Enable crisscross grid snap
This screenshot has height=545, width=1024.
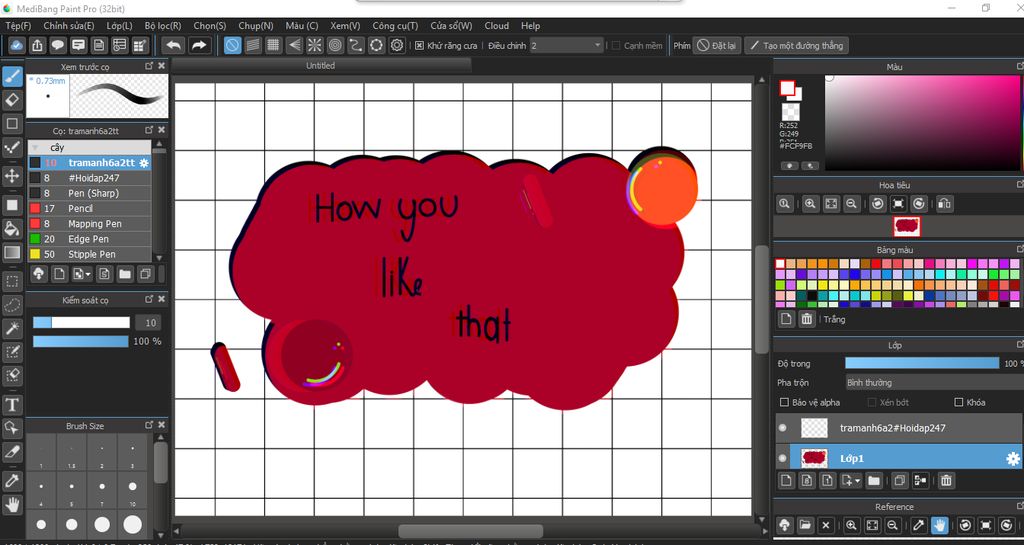(274, 45)
